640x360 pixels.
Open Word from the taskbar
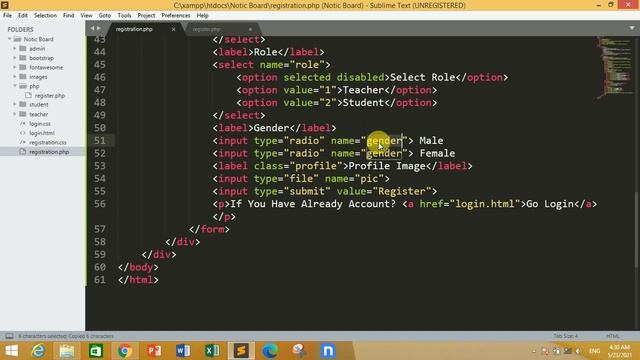(183, 351)
